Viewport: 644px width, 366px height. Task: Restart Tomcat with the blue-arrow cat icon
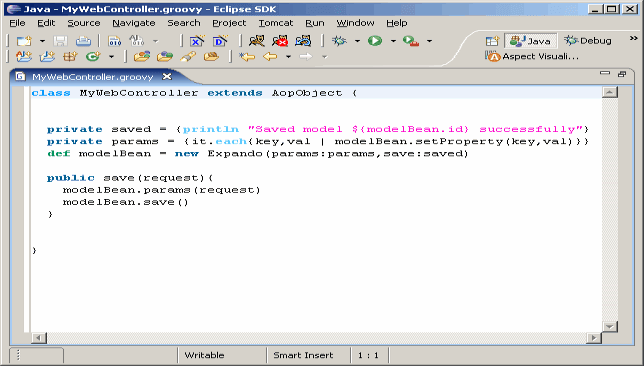[303, 41]
